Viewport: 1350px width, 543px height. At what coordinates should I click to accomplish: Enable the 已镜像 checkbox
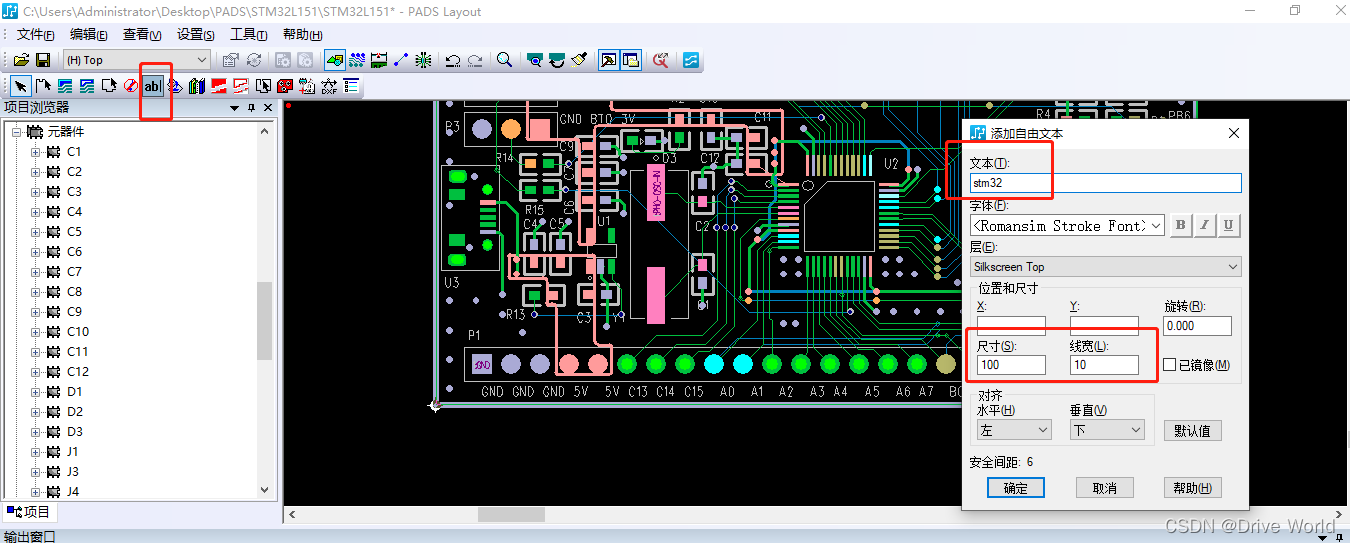(1170, 365)
